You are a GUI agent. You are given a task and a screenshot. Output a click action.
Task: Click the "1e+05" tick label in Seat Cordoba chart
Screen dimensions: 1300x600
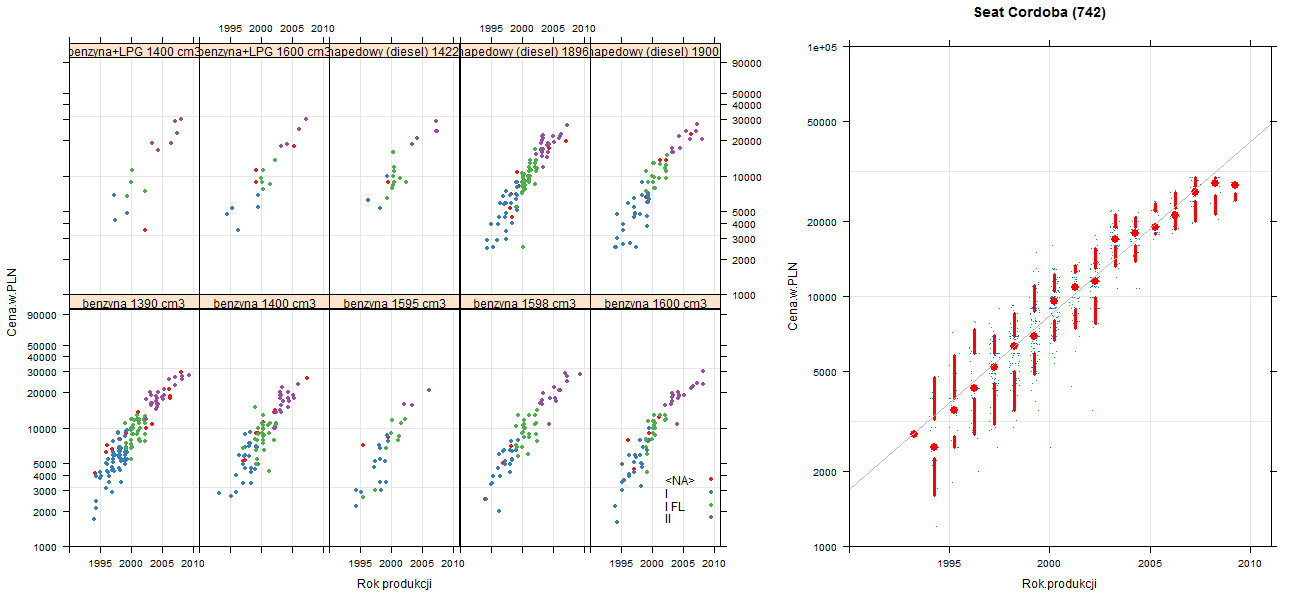823,47
